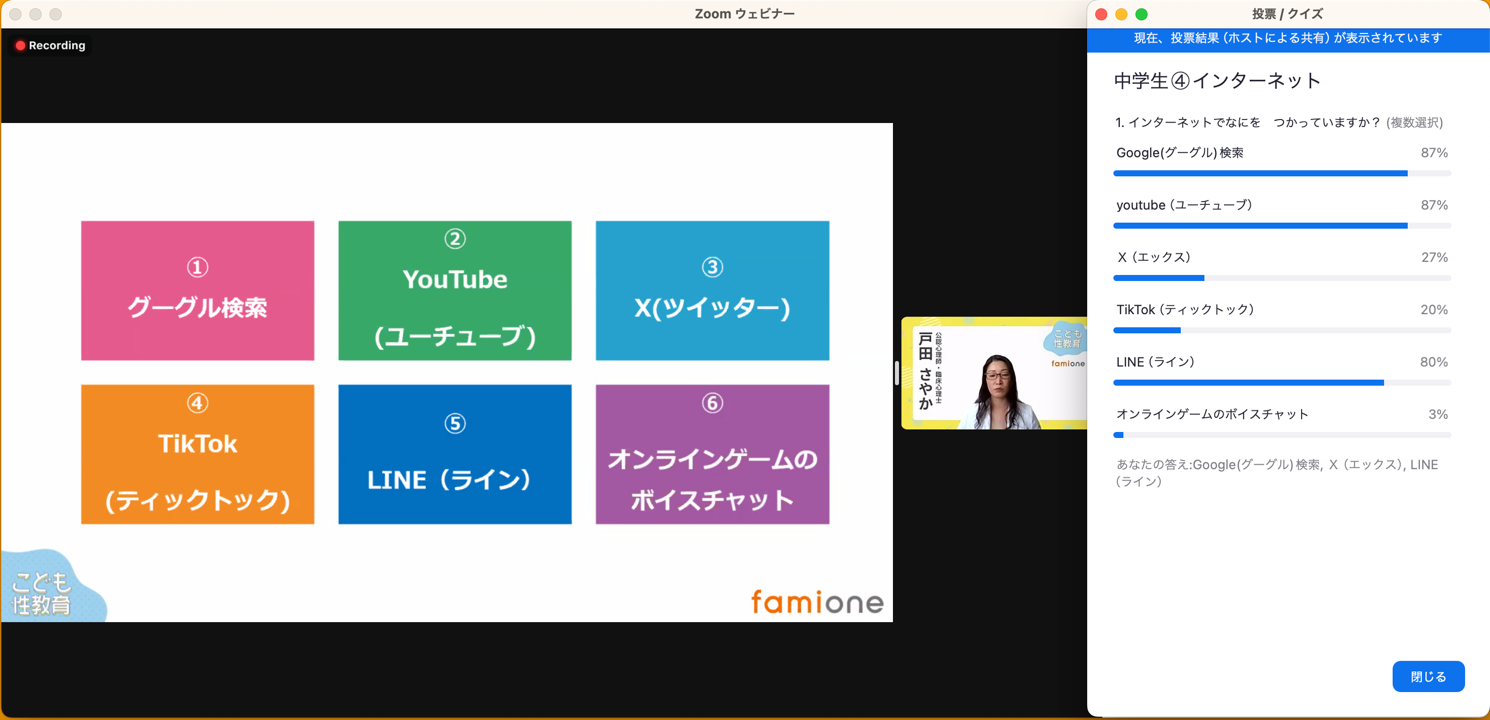Viewport: 1490px width, 720px height.
Task: Click the yellow minimize button of poll window
Action: (1121, 14)
